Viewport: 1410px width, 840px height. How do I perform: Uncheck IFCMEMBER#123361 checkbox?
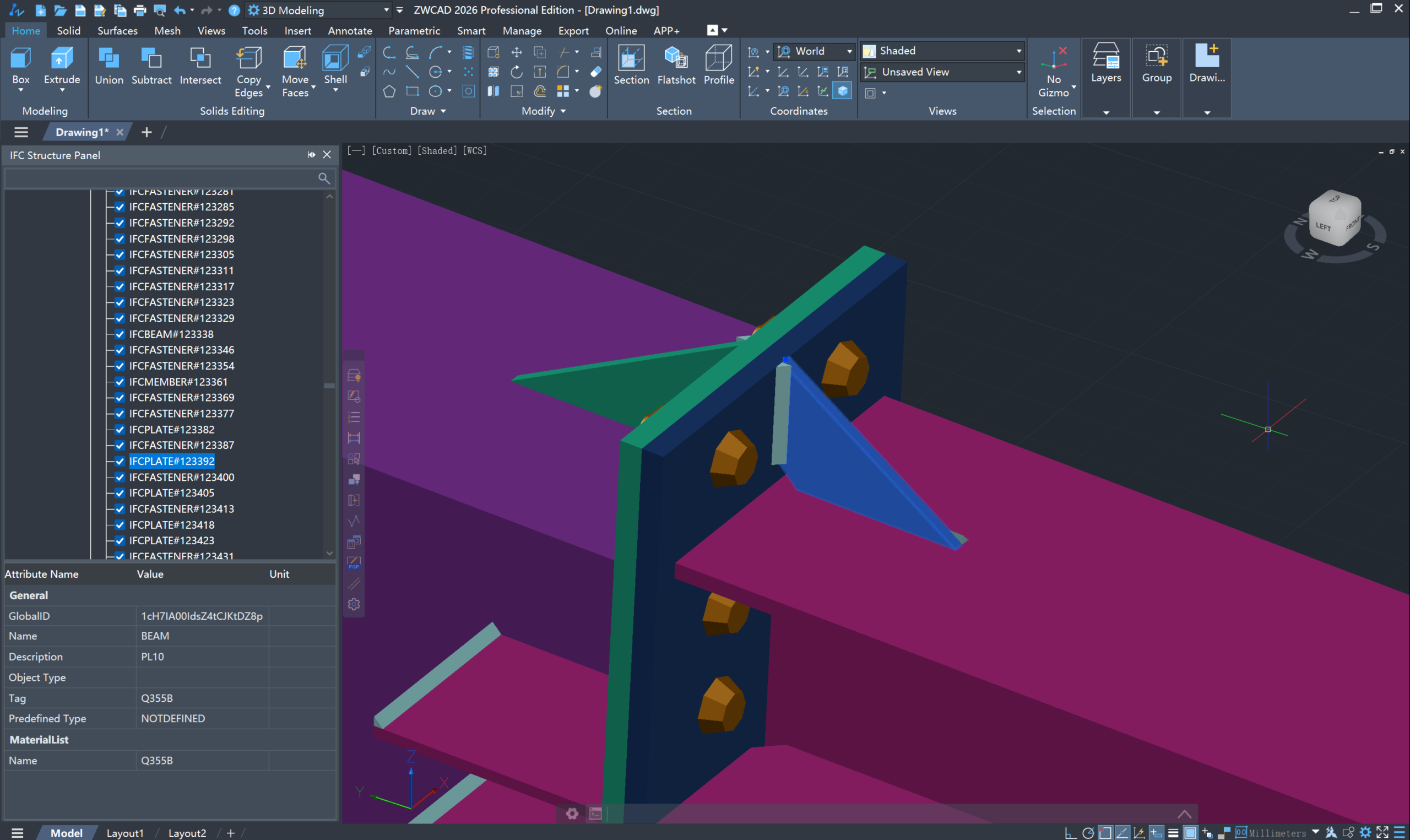pos(120,382)
